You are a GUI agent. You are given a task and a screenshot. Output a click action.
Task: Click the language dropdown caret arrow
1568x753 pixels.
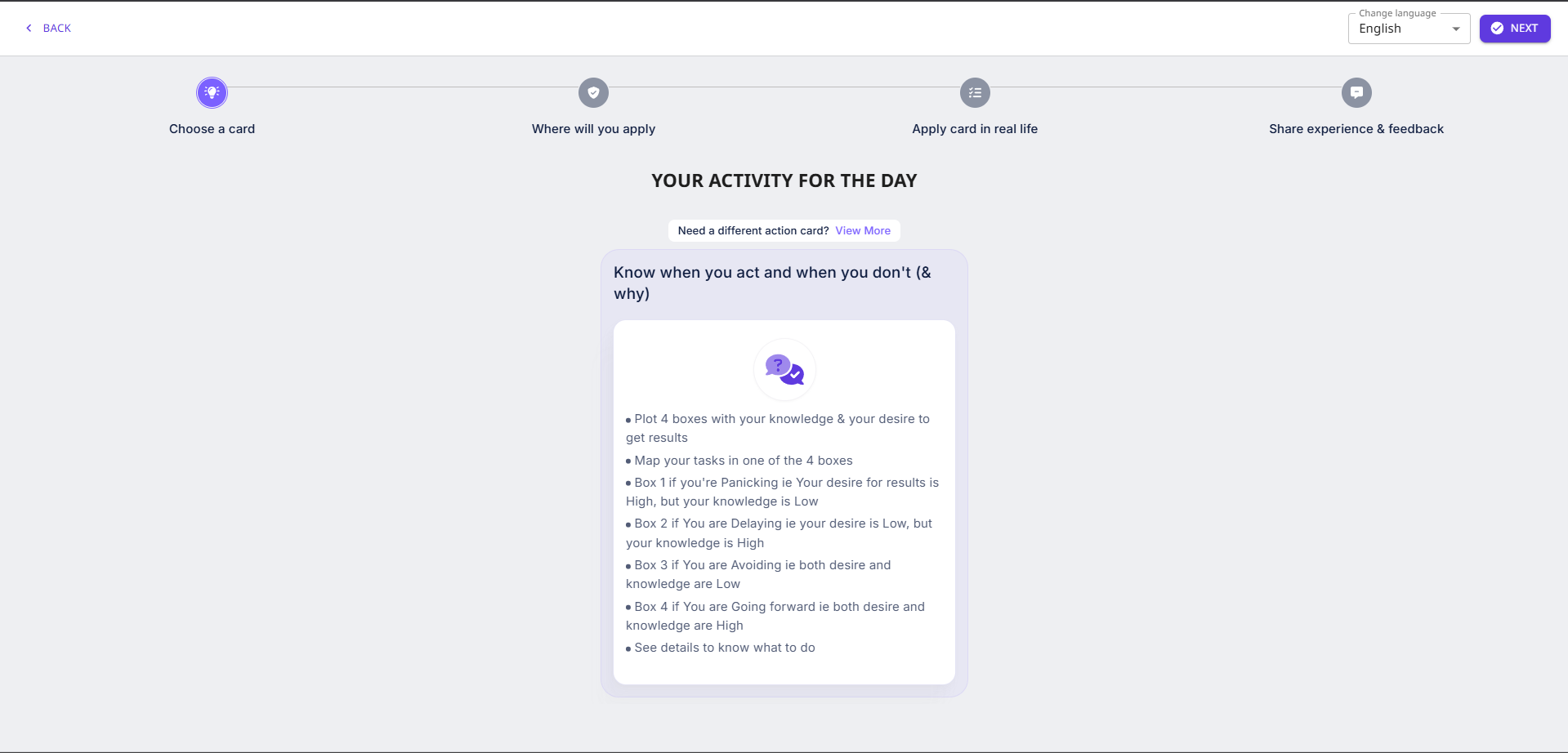pyautogui.click(x=1456, y=29)
